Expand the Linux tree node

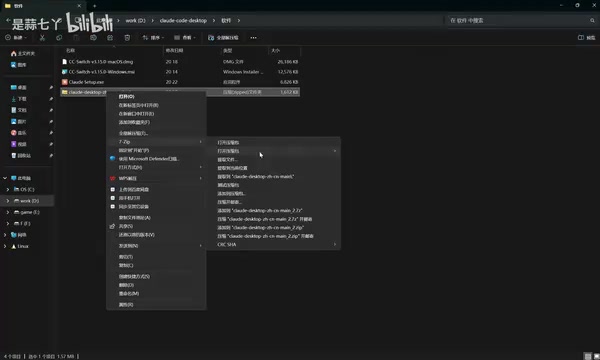[x=5, y=246]
